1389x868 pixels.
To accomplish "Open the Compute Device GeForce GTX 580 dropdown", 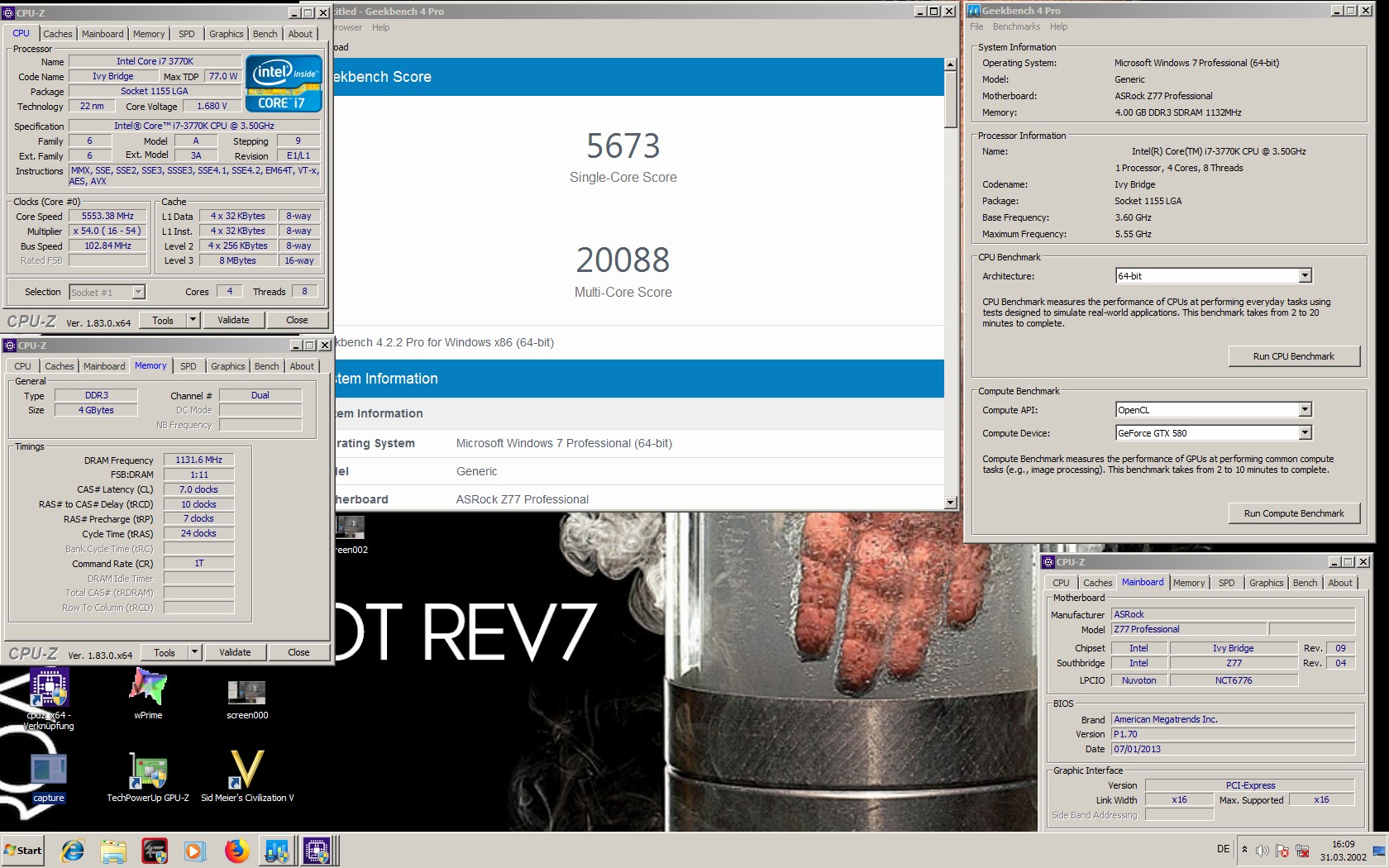I will pos(1214,433).
